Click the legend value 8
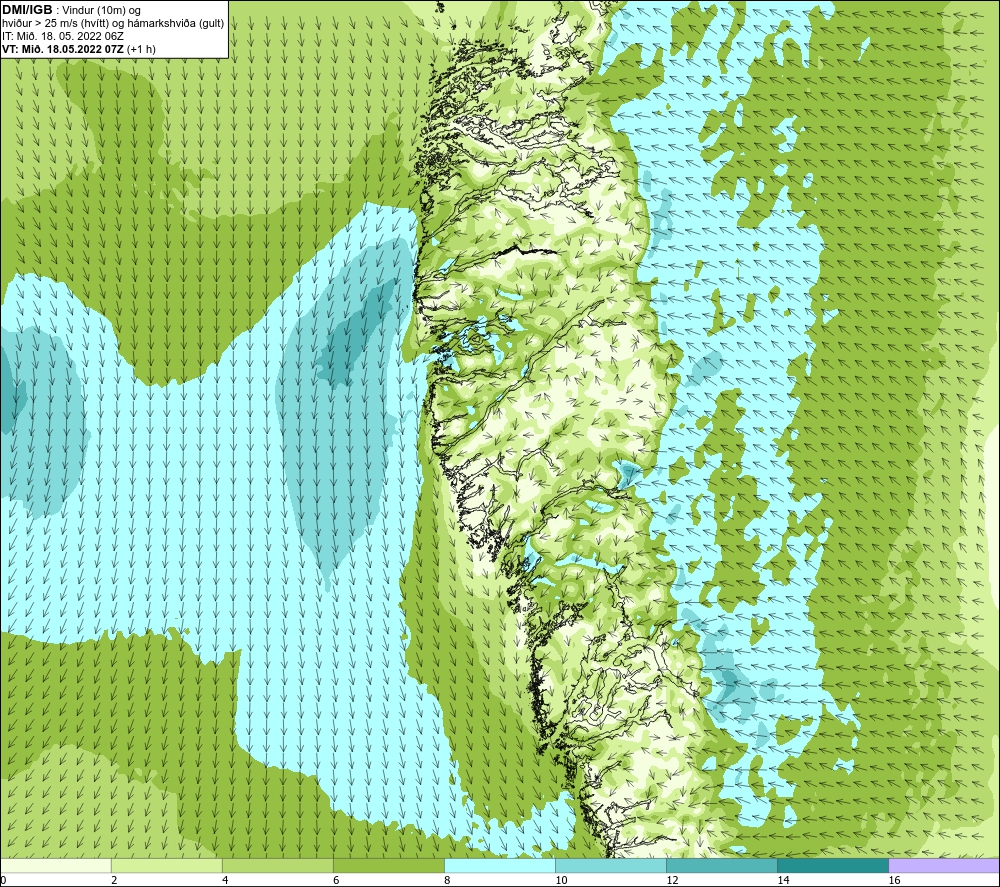Image resolution: width=1000 pixels, height=887 pixels. click(x=447, y=881)
